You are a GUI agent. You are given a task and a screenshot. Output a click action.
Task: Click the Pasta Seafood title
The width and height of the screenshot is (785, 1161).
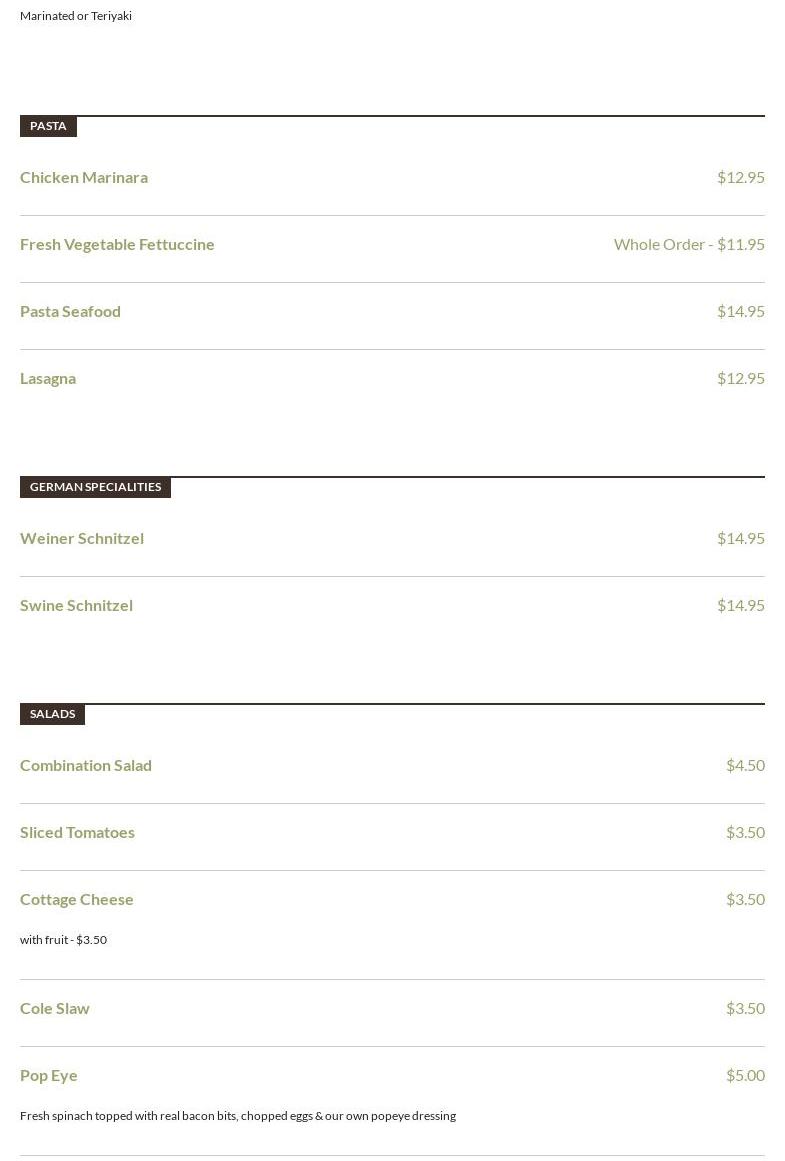click(70, 312)
